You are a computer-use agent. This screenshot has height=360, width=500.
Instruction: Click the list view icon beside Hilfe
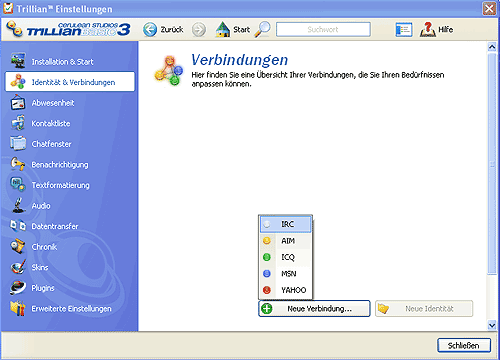(x=404, y=30)
